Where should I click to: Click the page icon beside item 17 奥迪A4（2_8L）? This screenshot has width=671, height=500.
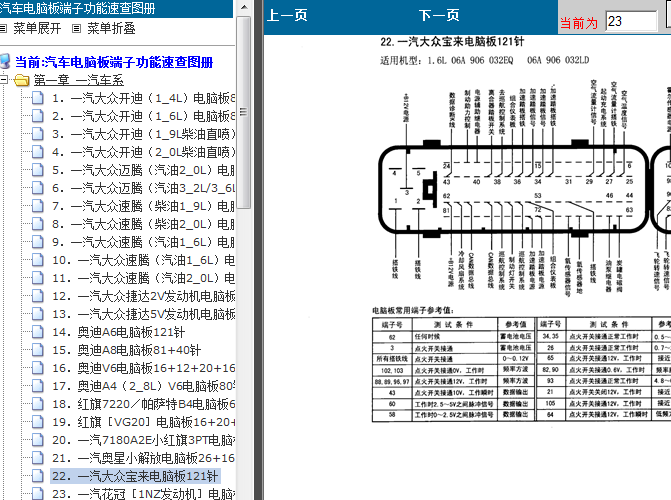(x=38, y=386)
